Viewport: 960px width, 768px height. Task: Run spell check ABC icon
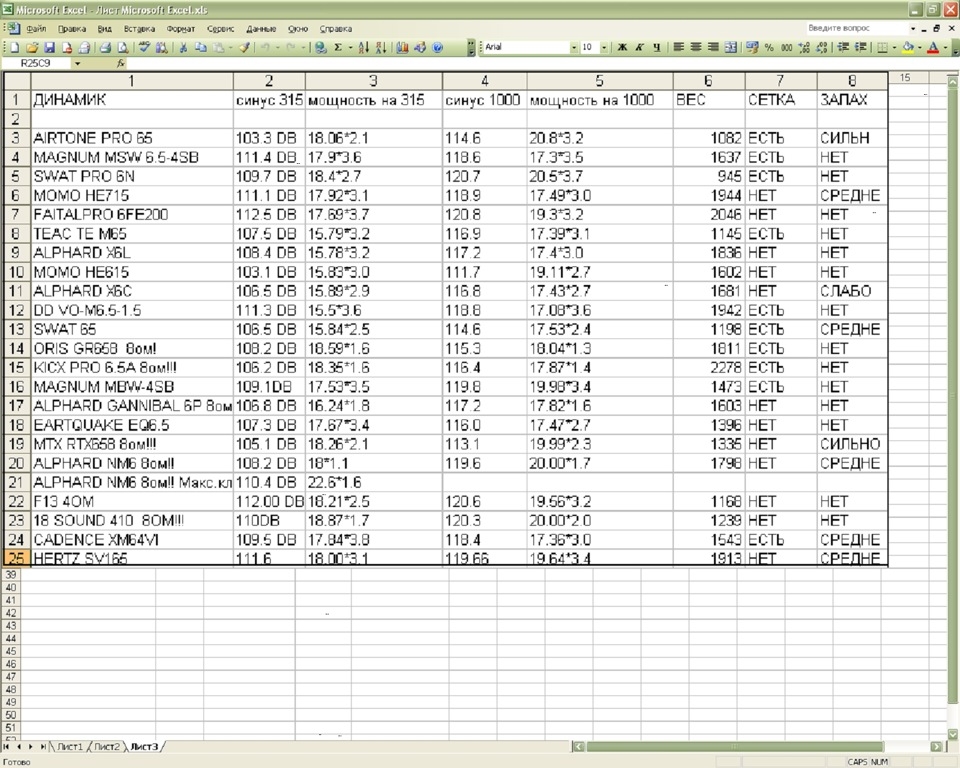point(144,47)
